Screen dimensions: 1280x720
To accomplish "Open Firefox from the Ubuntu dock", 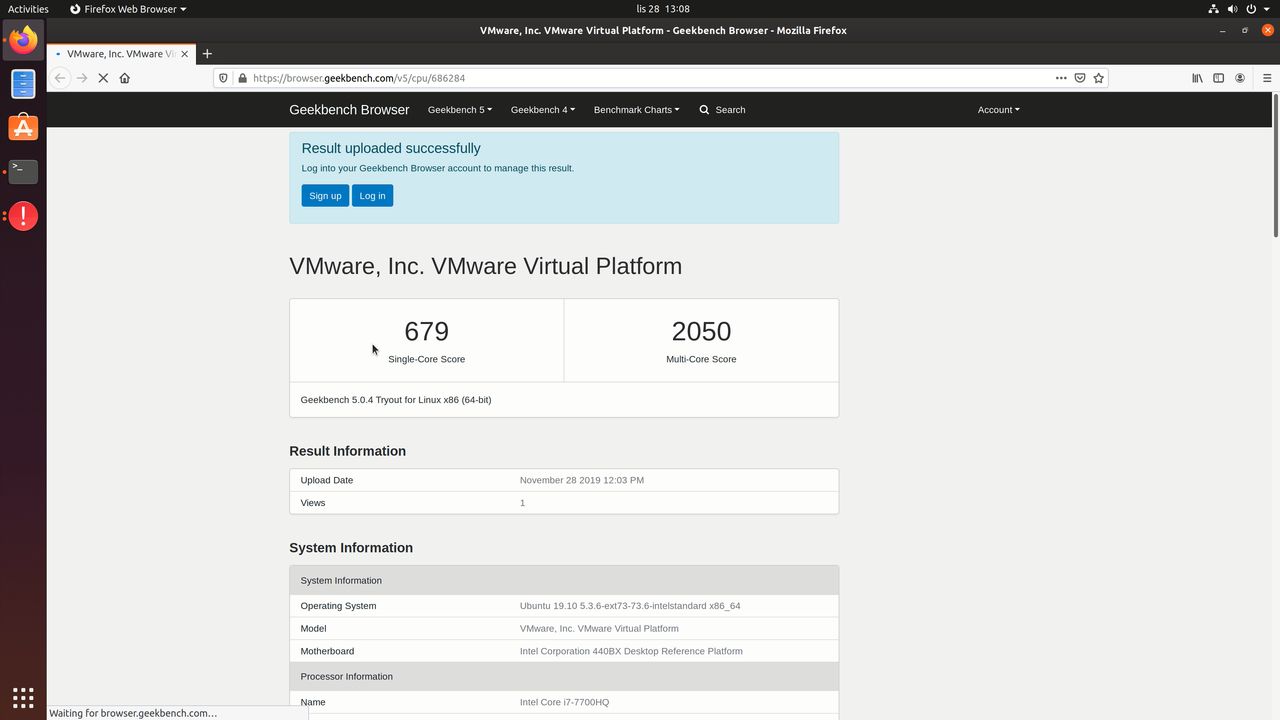I will point(23,40).
